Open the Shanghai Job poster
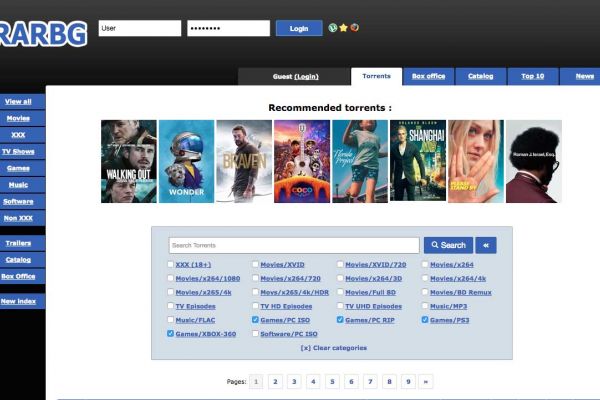600x400 pixels. (418, 161)
